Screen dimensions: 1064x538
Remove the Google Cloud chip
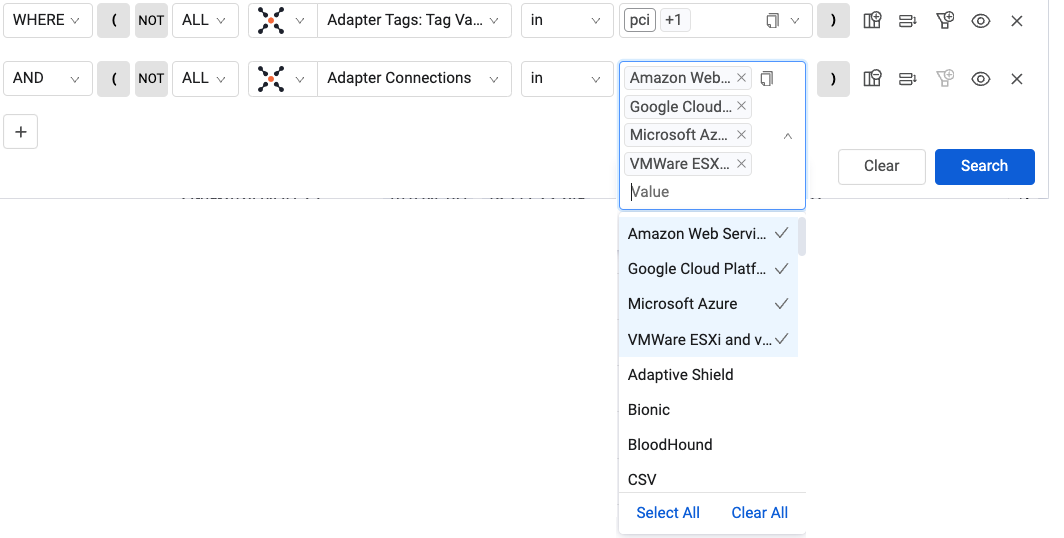pyautogui.click(x=741, y=106)
